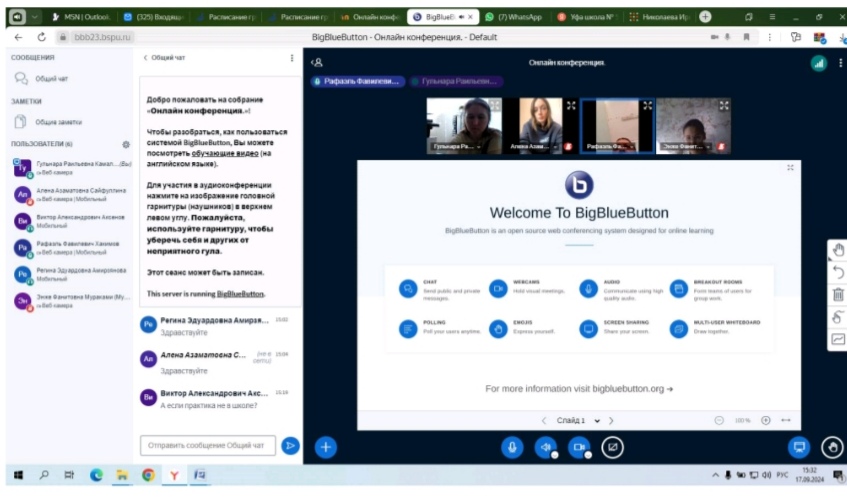The height and width of the screenshot is (502, 847).
Task: Click the whiteboard undo arrow
Action: tap(838, 272)
